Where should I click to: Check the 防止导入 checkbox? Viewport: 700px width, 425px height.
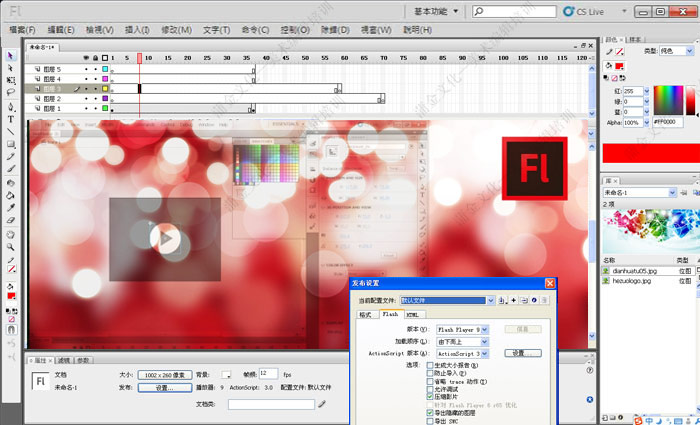pos(430,373)
